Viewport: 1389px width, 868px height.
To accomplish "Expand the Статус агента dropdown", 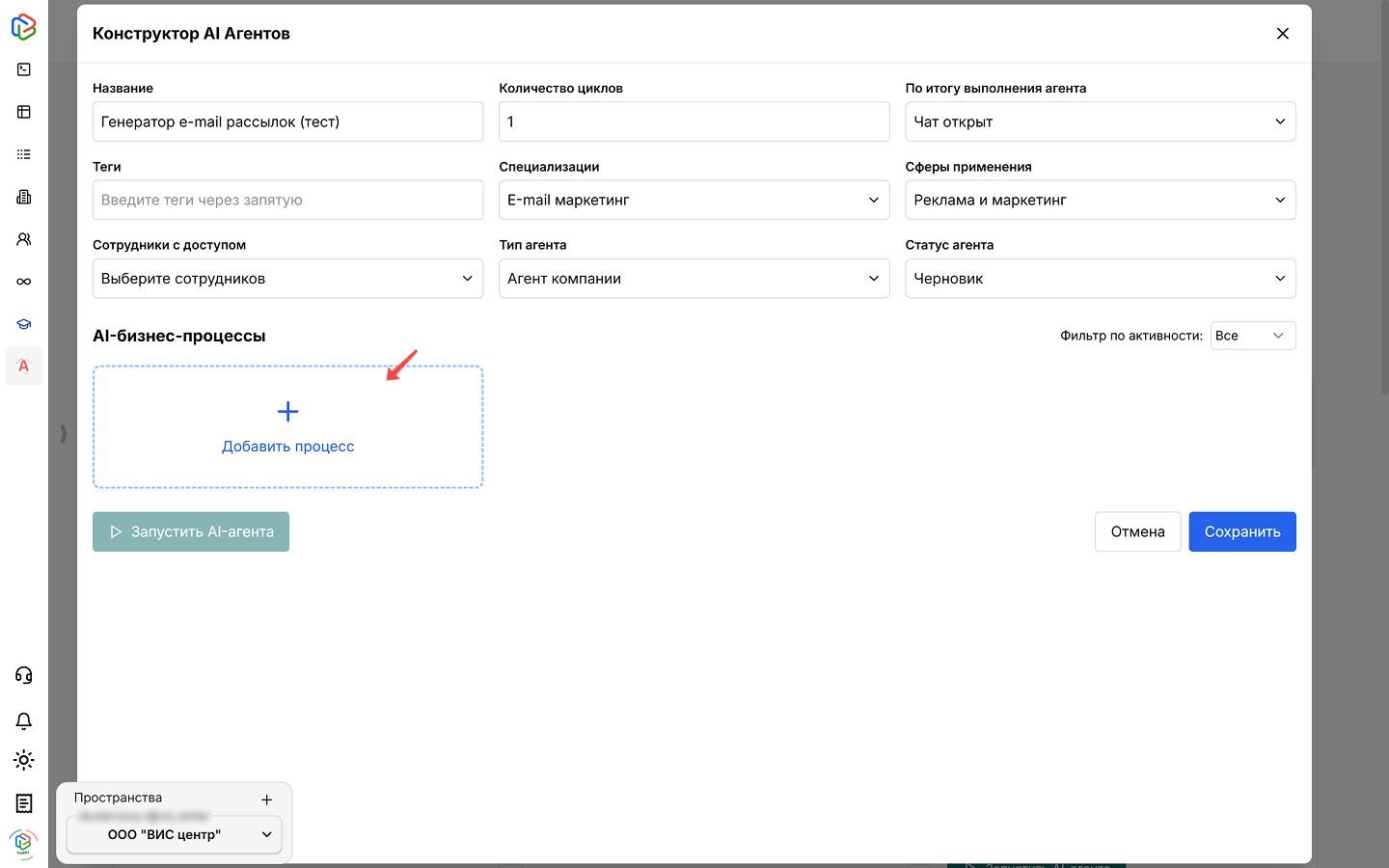I will (x=1100, y=279).
